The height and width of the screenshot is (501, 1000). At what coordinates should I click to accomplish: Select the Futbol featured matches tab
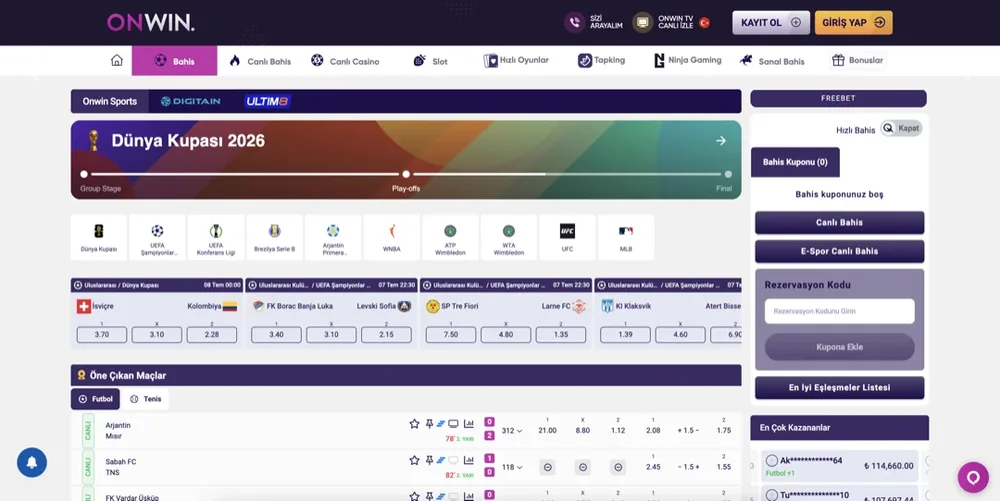95,399
